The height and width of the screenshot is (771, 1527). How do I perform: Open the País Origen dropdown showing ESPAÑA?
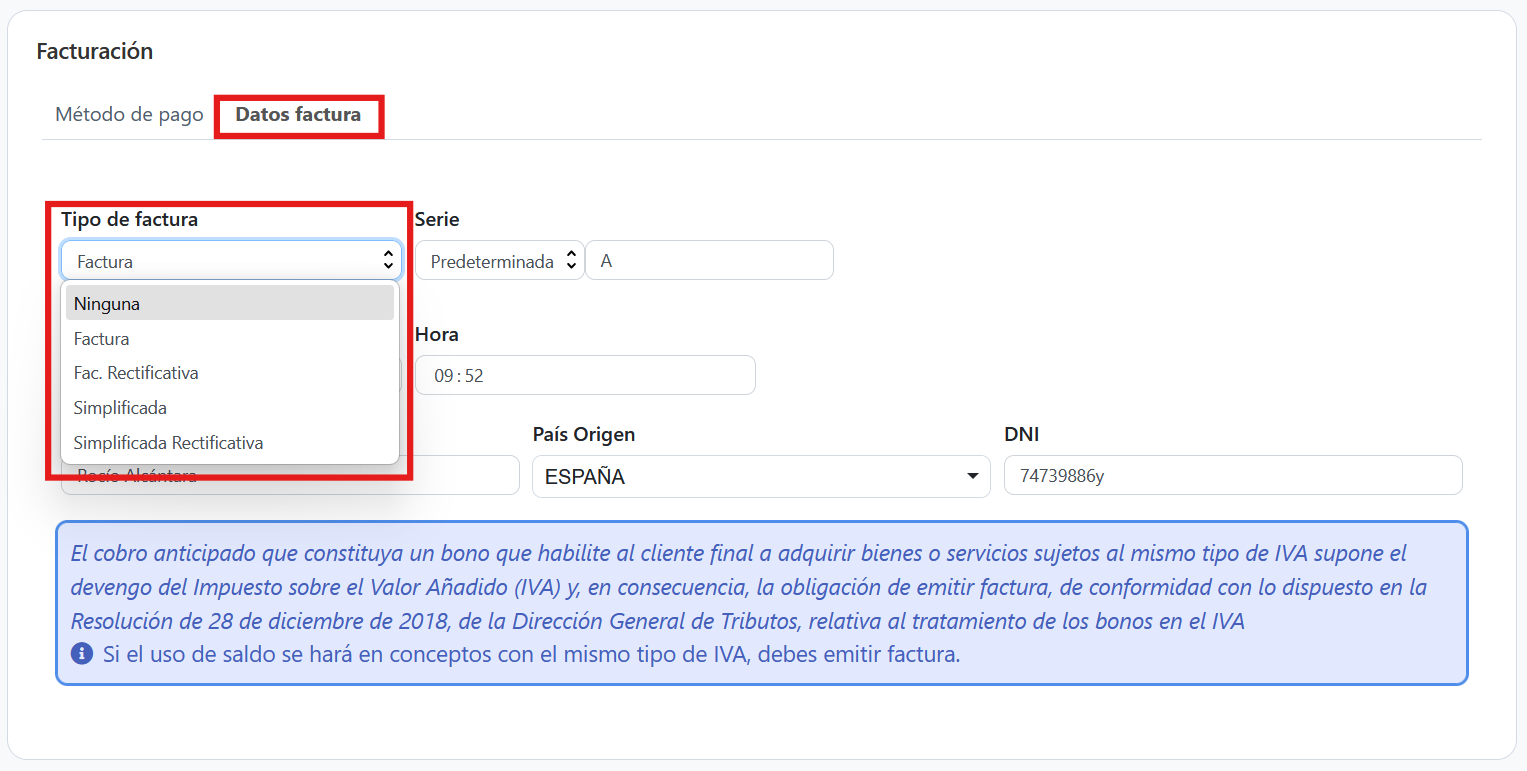(760, 476)
